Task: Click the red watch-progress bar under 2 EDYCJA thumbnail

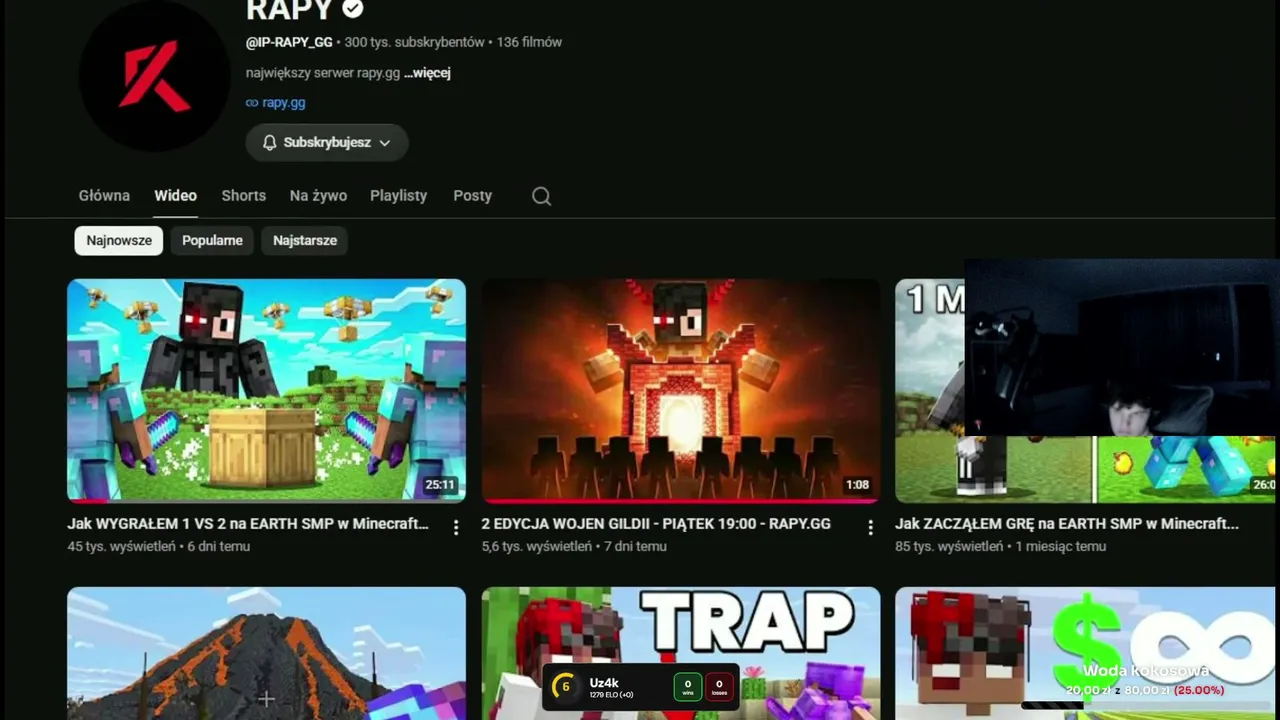Action: click(681, 500)
